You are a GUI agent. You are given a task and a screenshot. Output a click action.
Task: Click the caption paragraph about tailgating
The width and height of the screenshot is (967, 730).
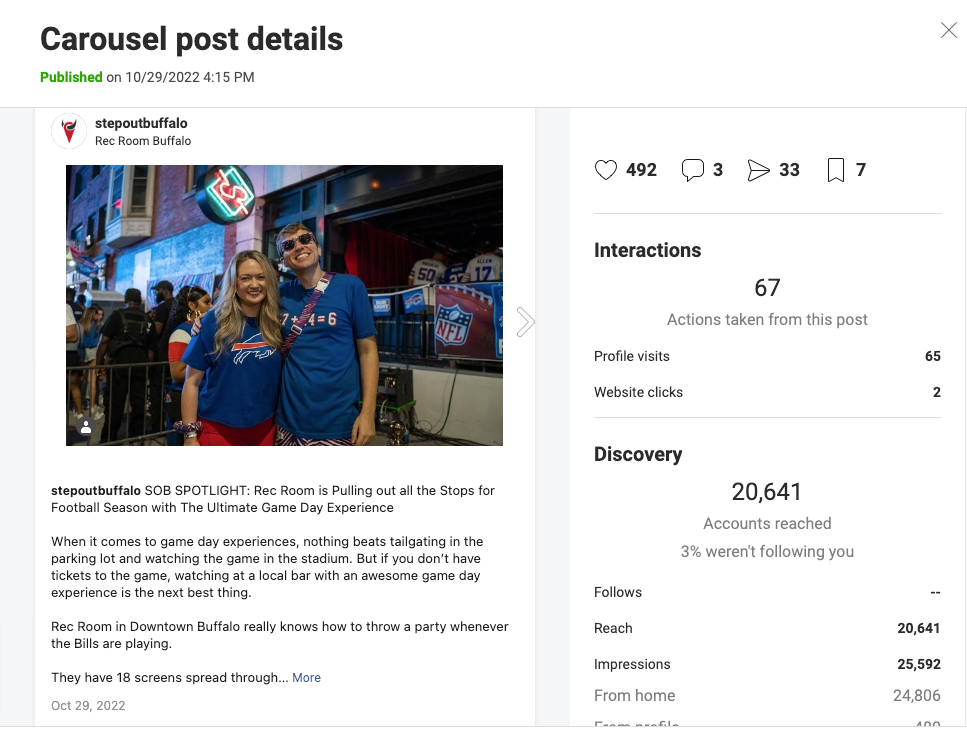[x=267, y=567]
